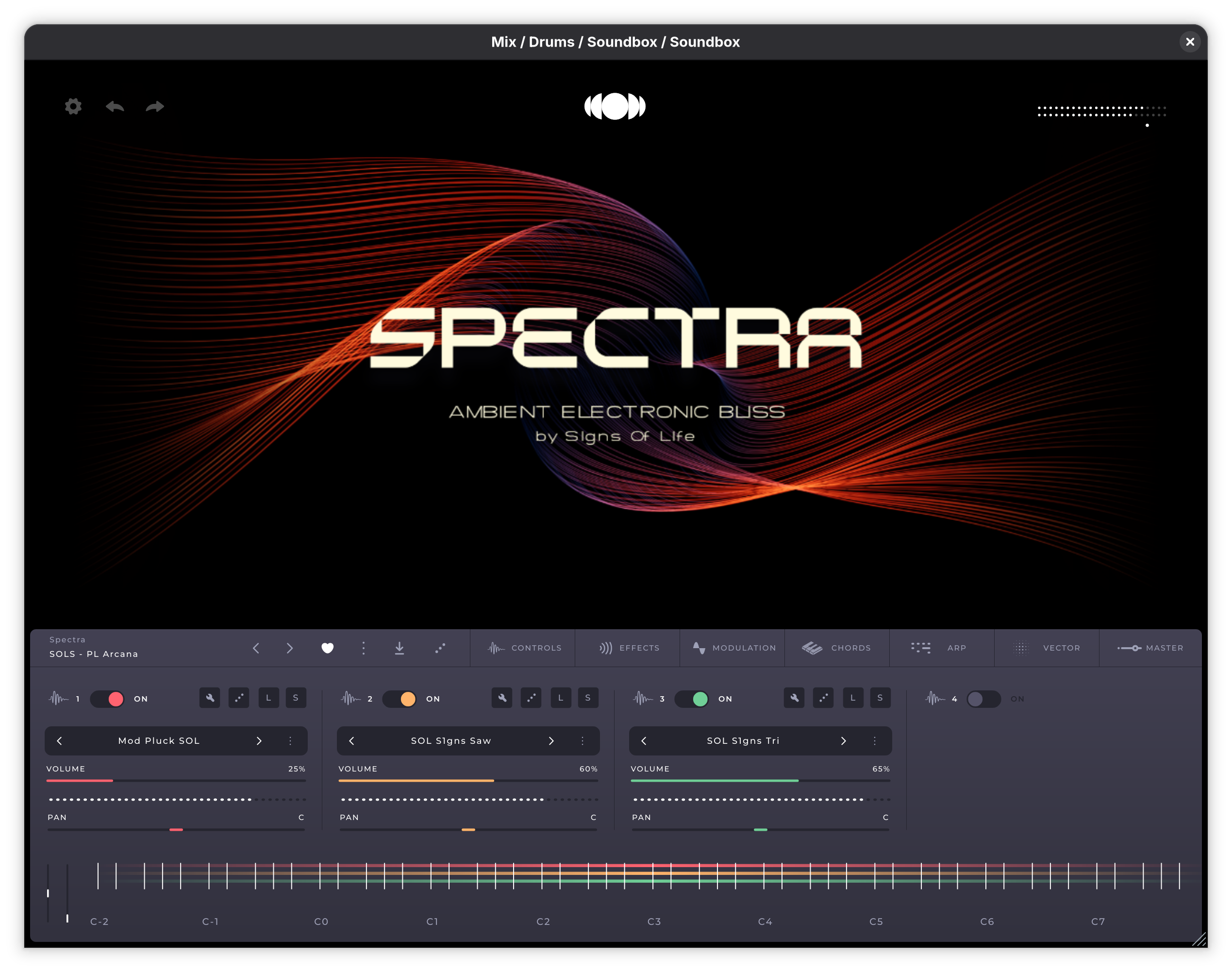Lock layer 1 with L button
This screenshot has width=1232, height=972.
tap(268, 698)
